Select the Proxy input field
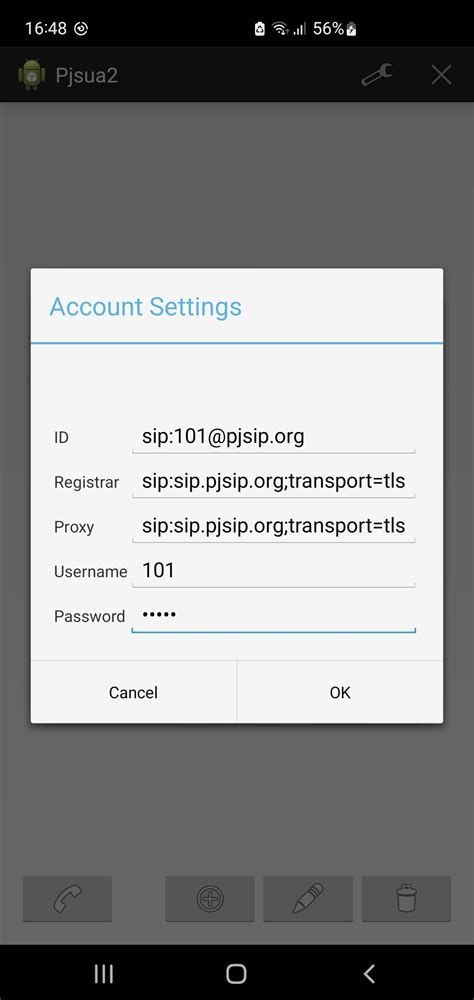This screenshot has height=1000, width=474. [x=274, y=527]
